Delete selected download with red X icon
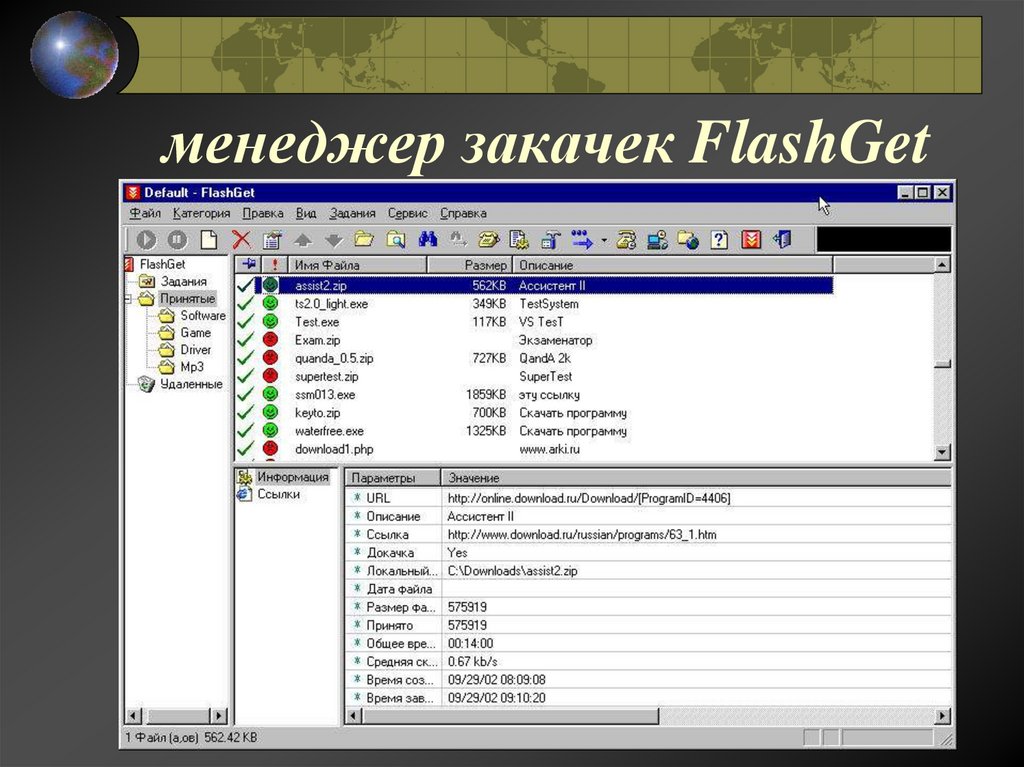This screenshot has width=1024, height=767. (x=243, y=239)
